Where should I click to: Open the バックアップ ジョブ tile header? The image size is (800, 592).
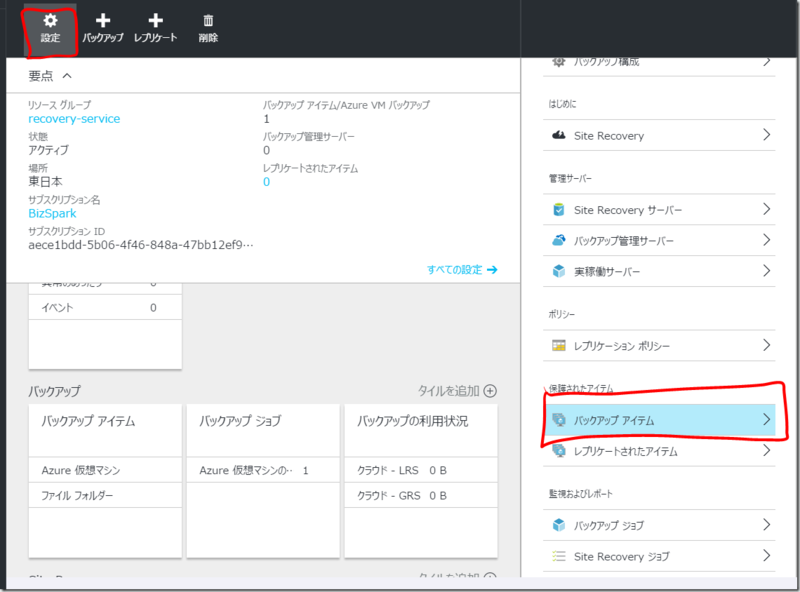point(263,430)
